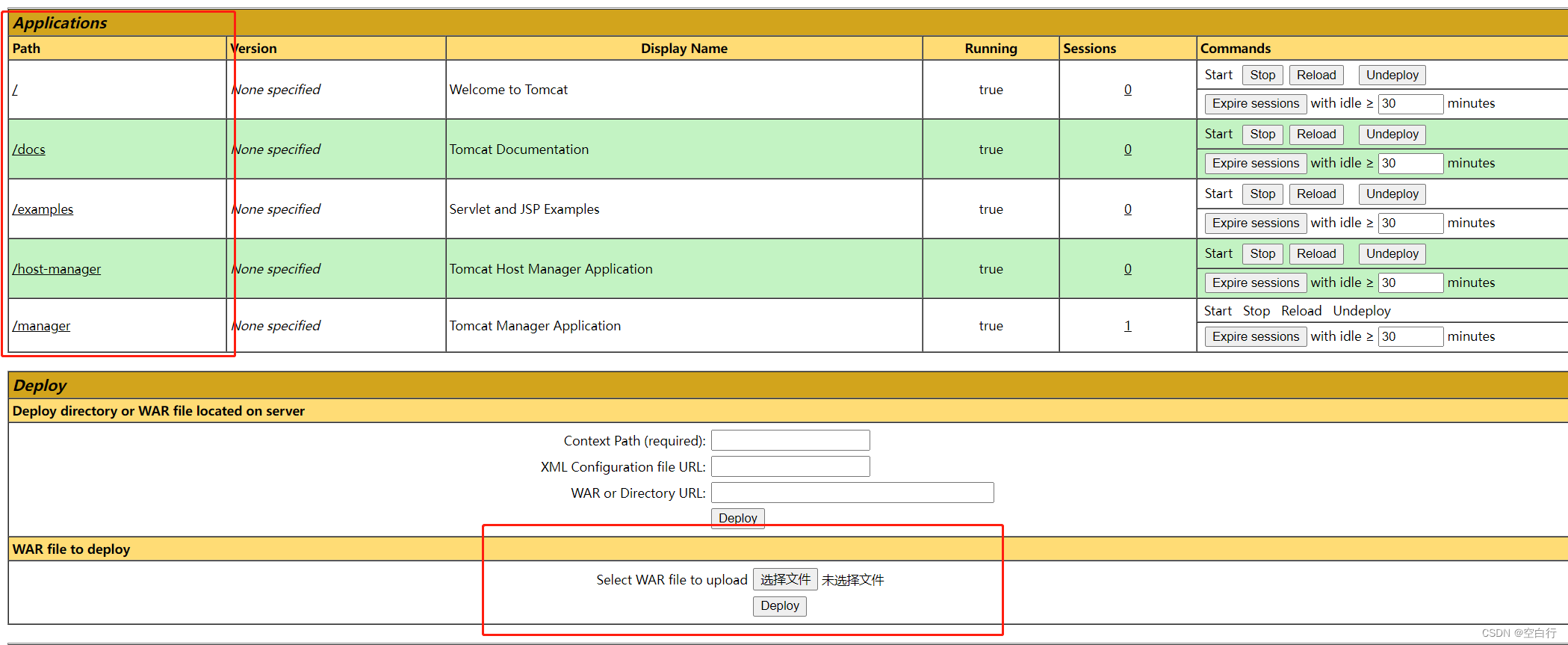The image size is (1568, 645).
Task: Select the Tomcat Host Manager Application text
Action: 551,269
